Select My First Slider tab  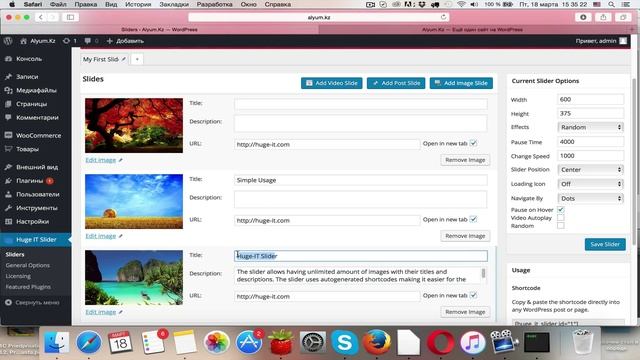point(104,59)
